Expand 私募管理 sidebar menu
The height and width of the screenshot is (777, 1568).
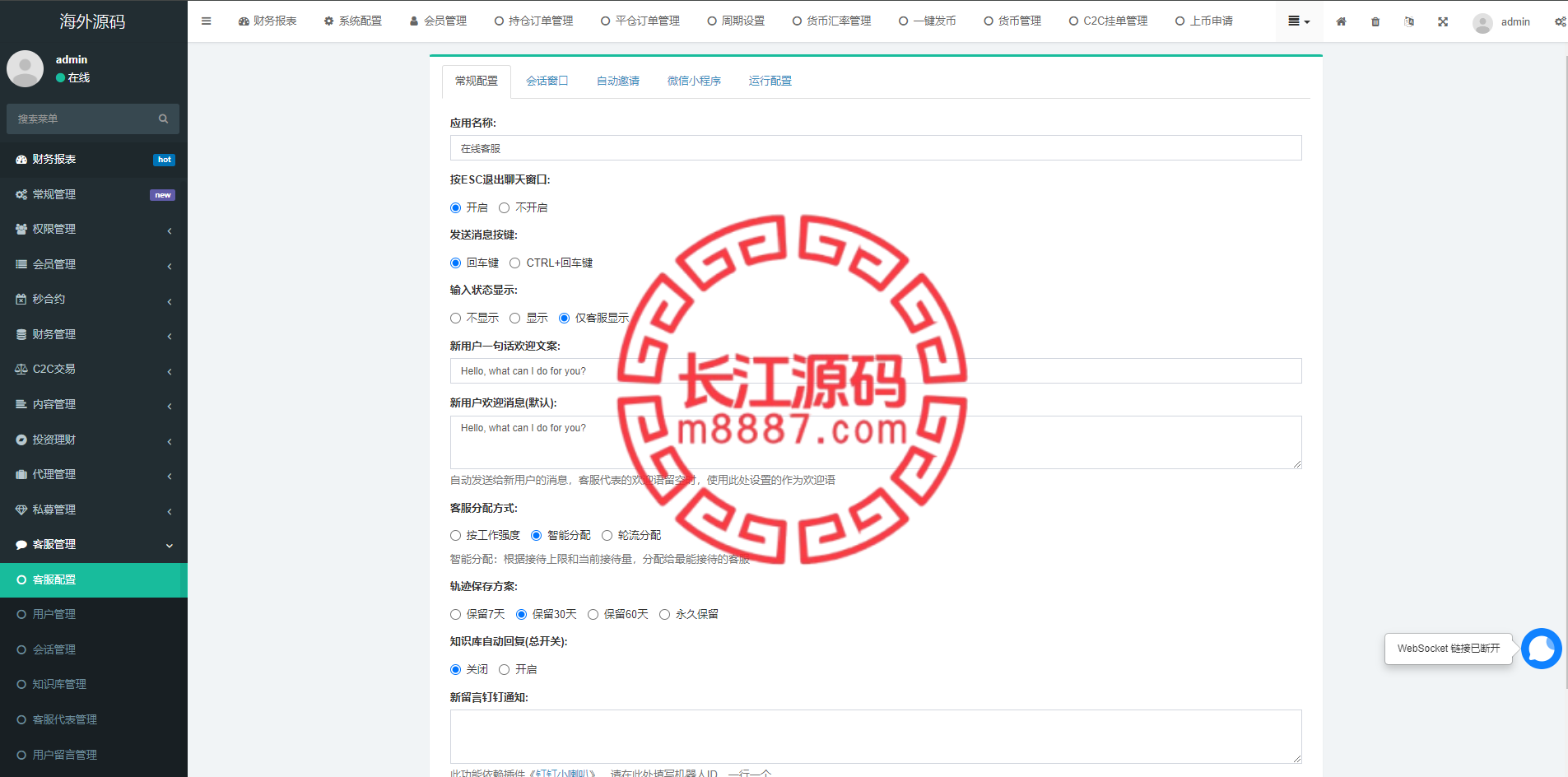pyautogui.click(x=94, y=510)
